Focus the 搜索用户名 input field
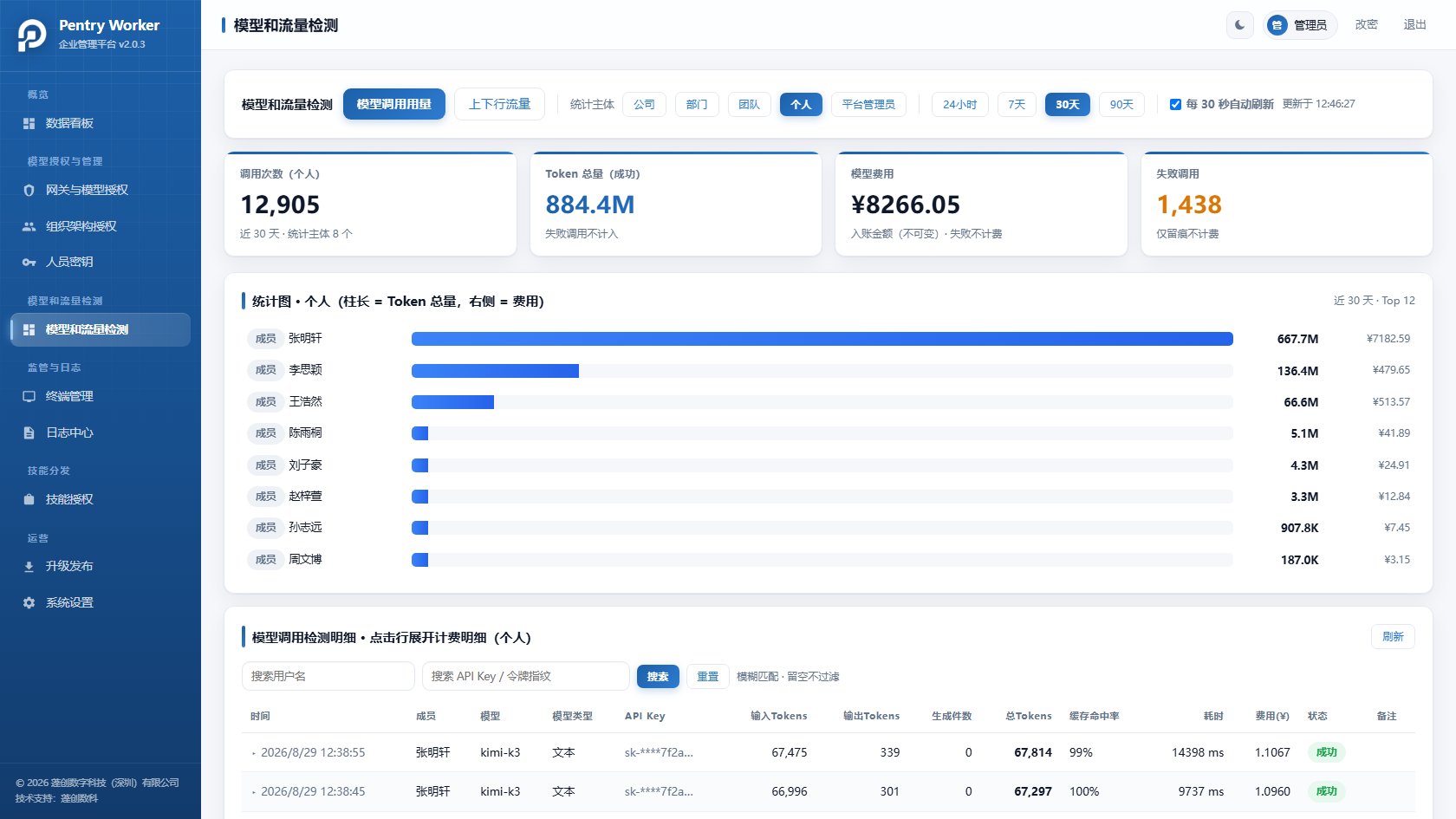Screen dimensions: 1456x819 pos(328,676)
